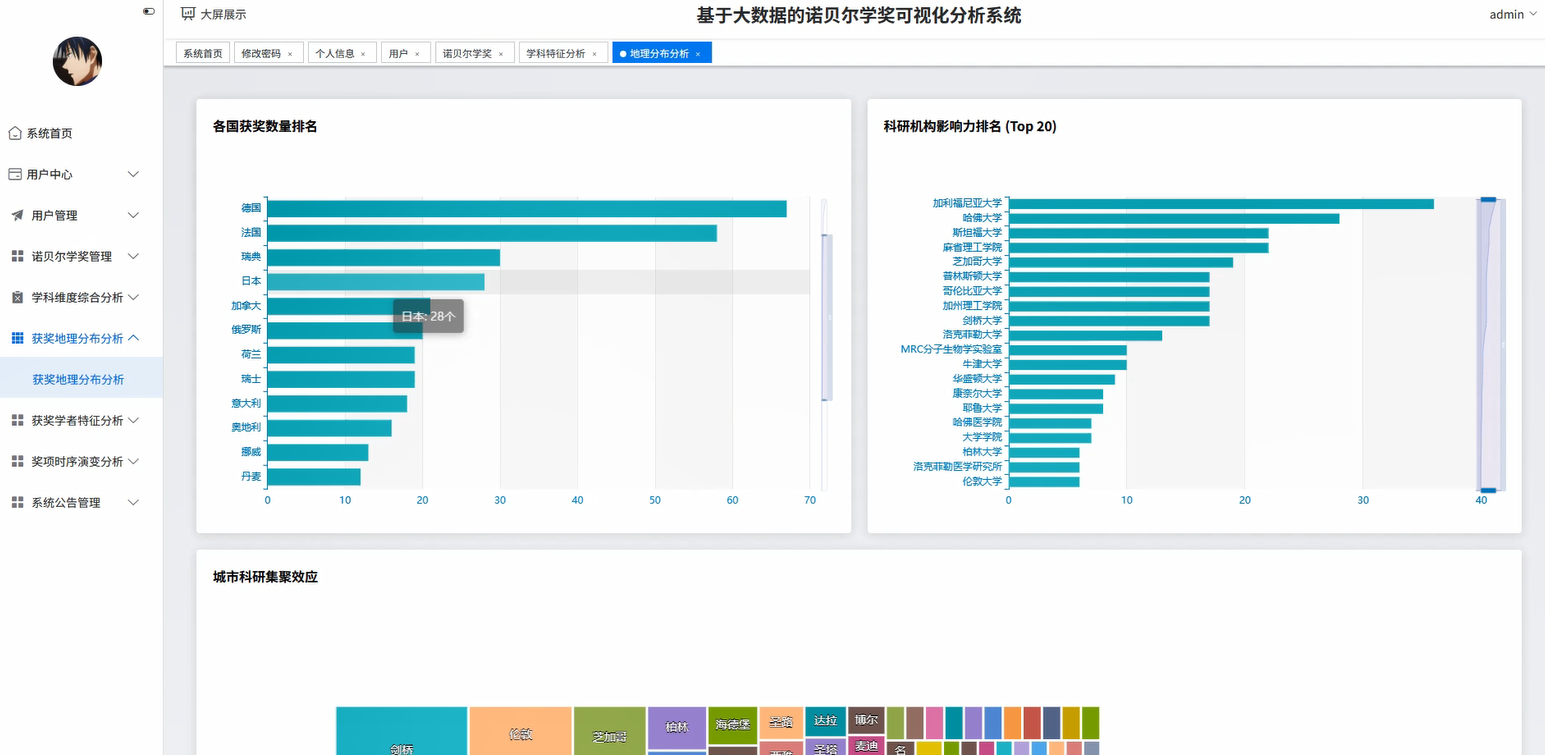This screenshot has height=755, width=1545.
Task: Click the 各国获奖数量排名 chart title
Action: (x=265, y=126)
